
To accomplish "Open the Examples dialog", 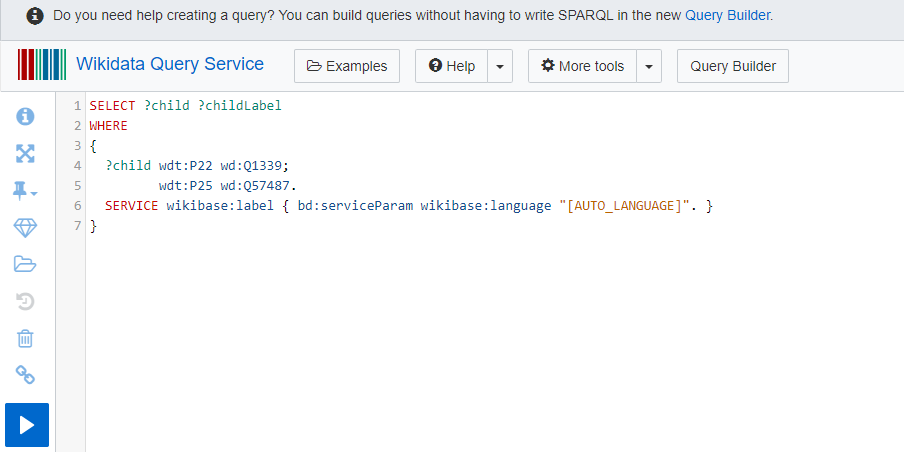I will click(x=347, y=66).
